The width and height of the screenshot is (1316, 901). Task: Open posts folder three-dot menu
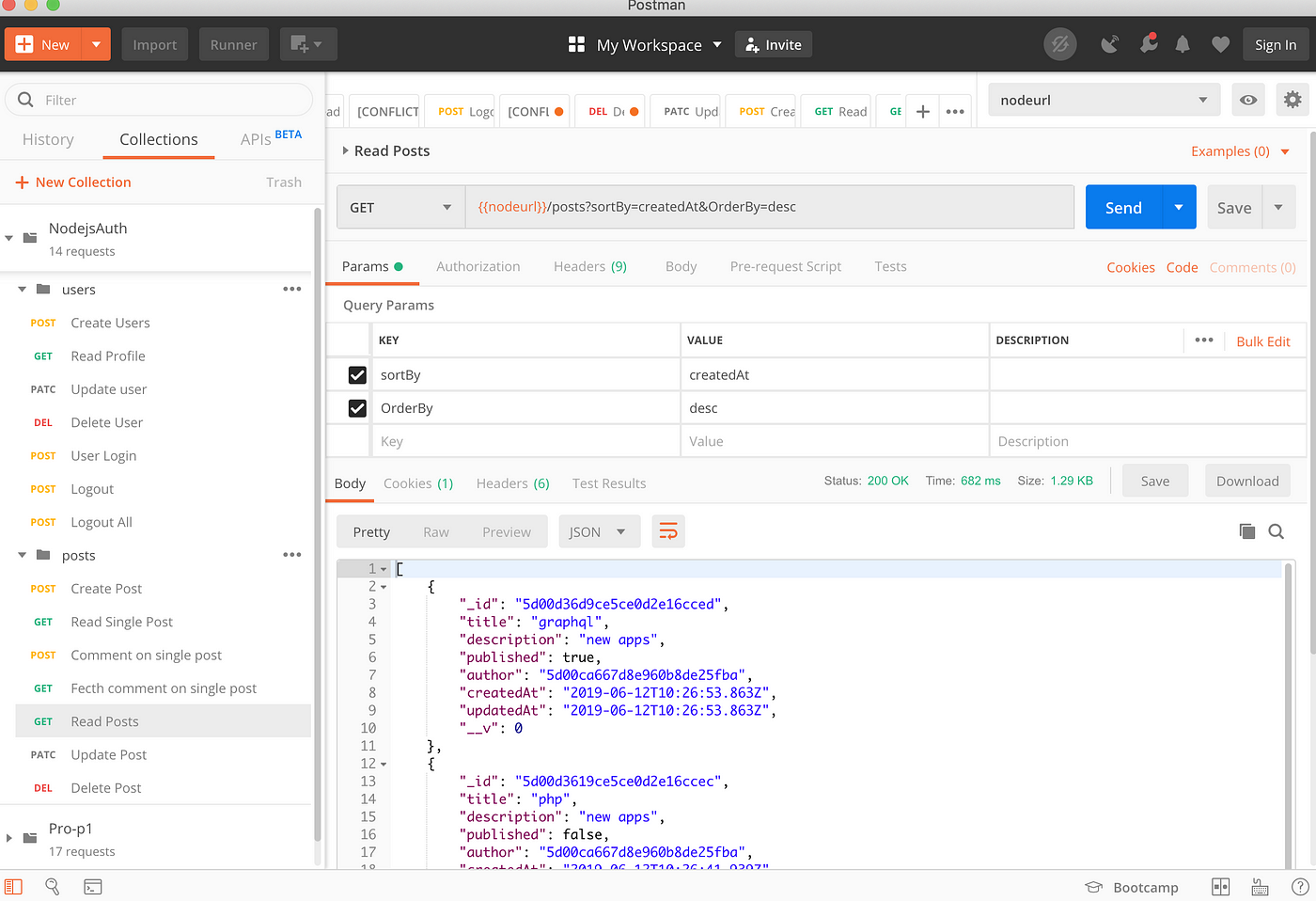[292, 555]
